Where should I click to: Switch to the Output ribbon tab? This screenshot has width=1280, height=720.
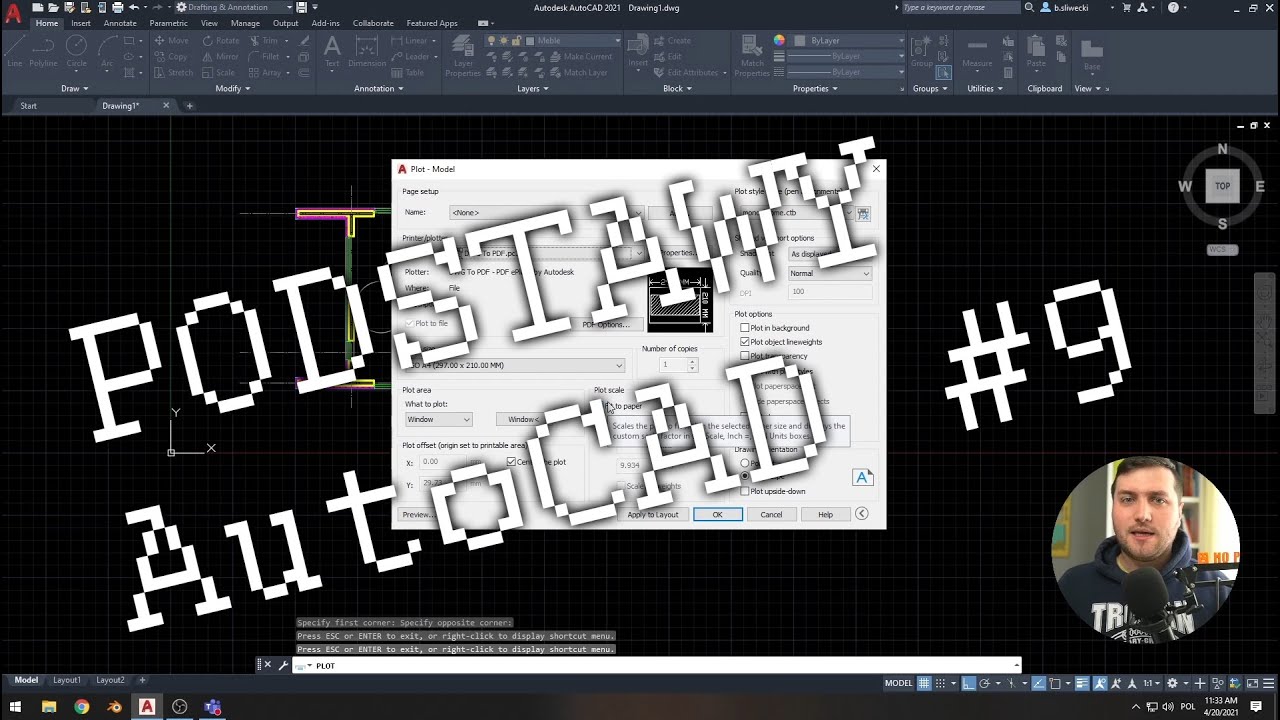point(286,23)
